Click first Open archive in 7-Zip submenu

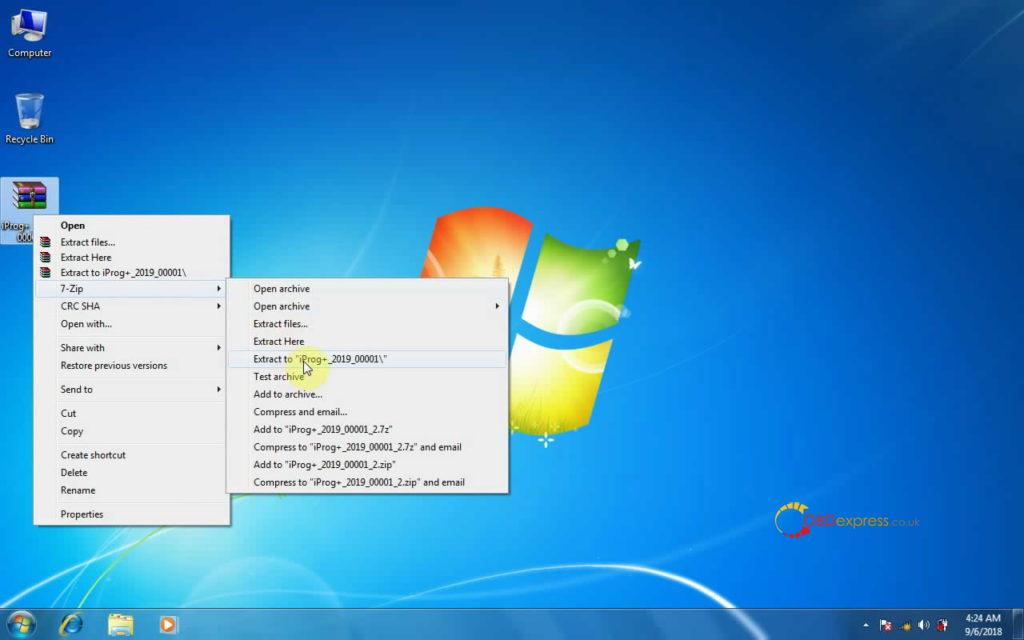tap(367, 289)
